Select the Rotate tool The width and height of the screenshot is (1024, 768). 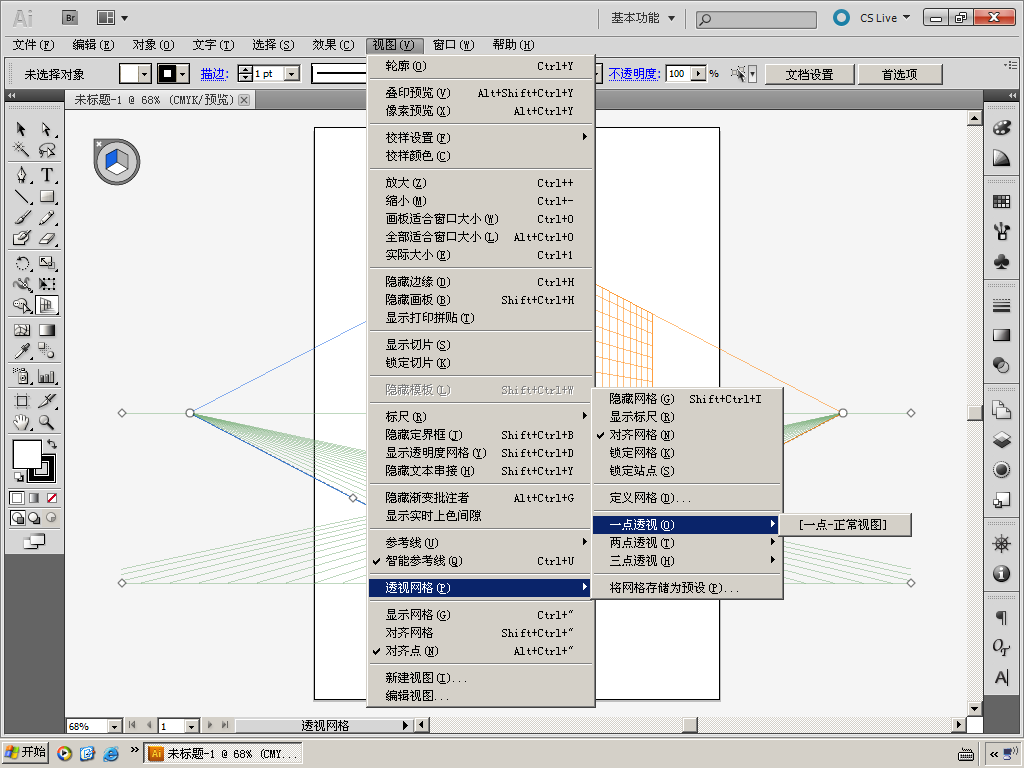pyautogui.click(x=21, y=263)
